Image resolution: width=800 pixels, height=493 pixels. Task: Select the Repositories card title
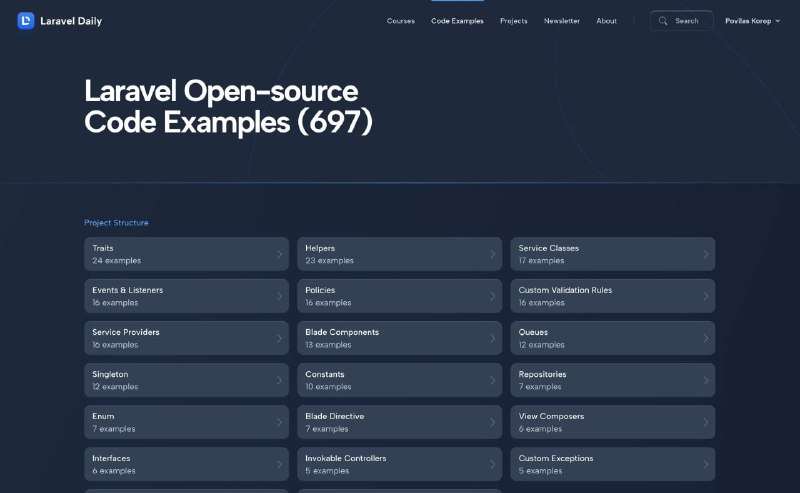542,374
